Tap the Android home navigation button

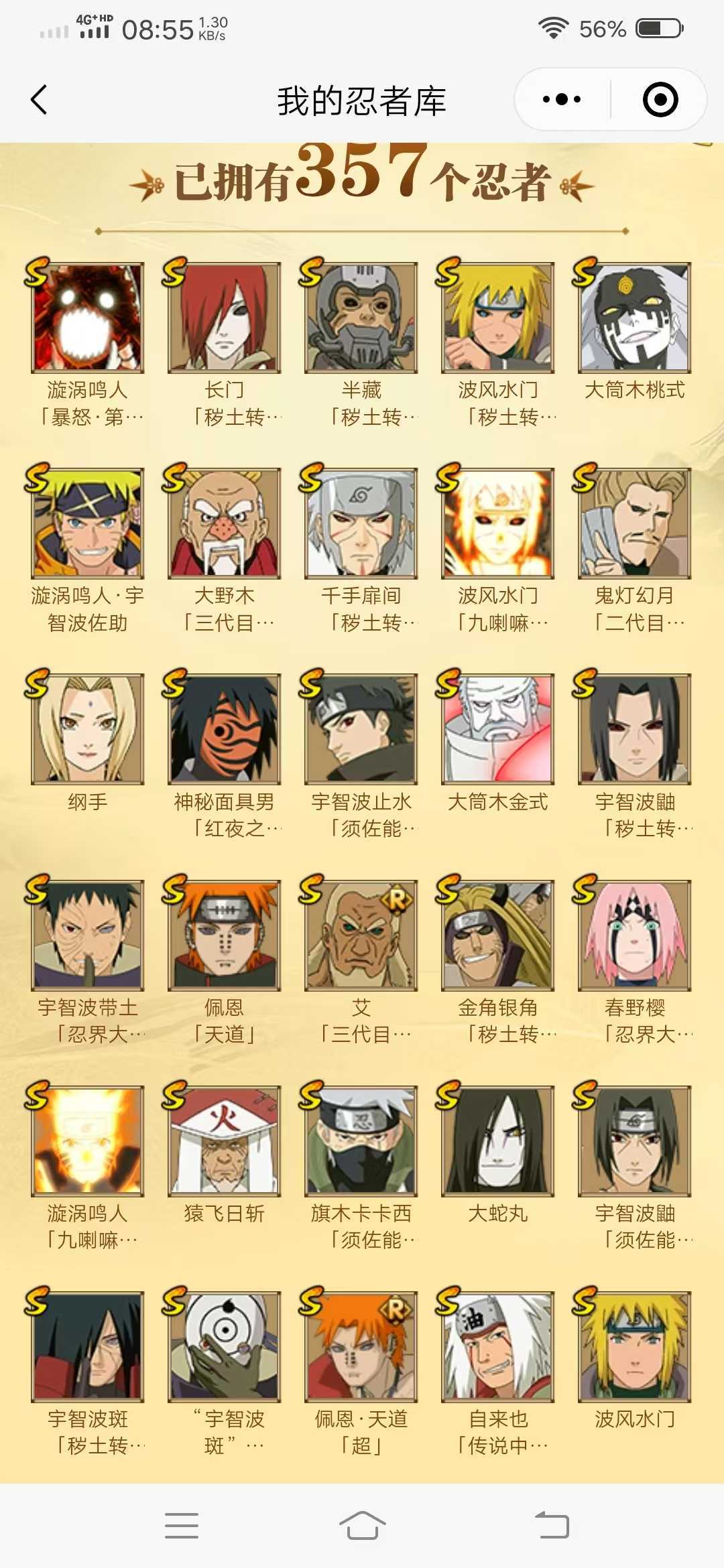362,1525
